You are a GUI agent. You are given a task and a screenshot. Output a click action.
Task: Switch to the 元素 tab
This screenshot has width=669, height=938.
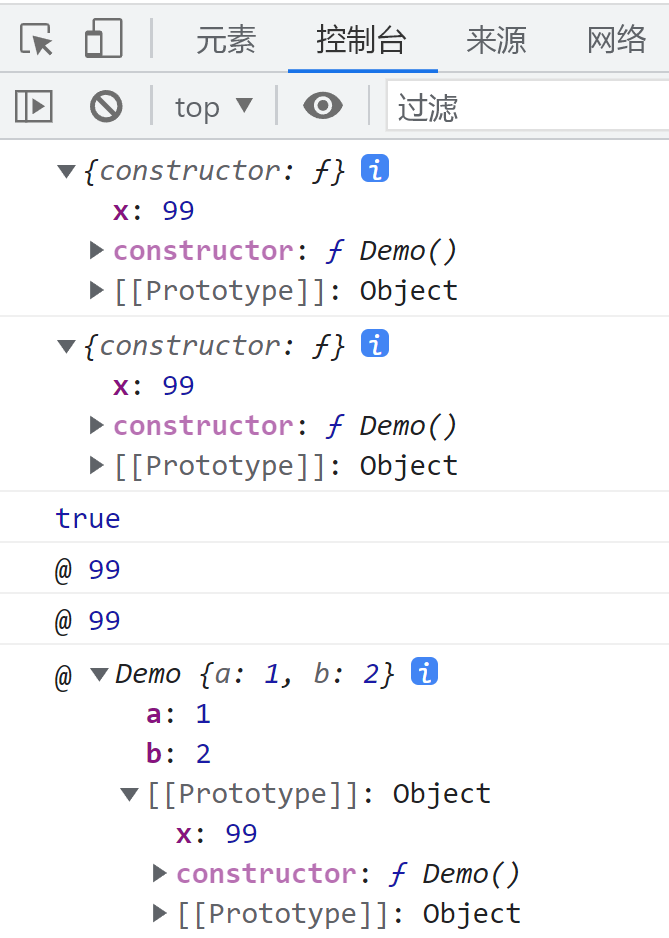click(226, 40)
